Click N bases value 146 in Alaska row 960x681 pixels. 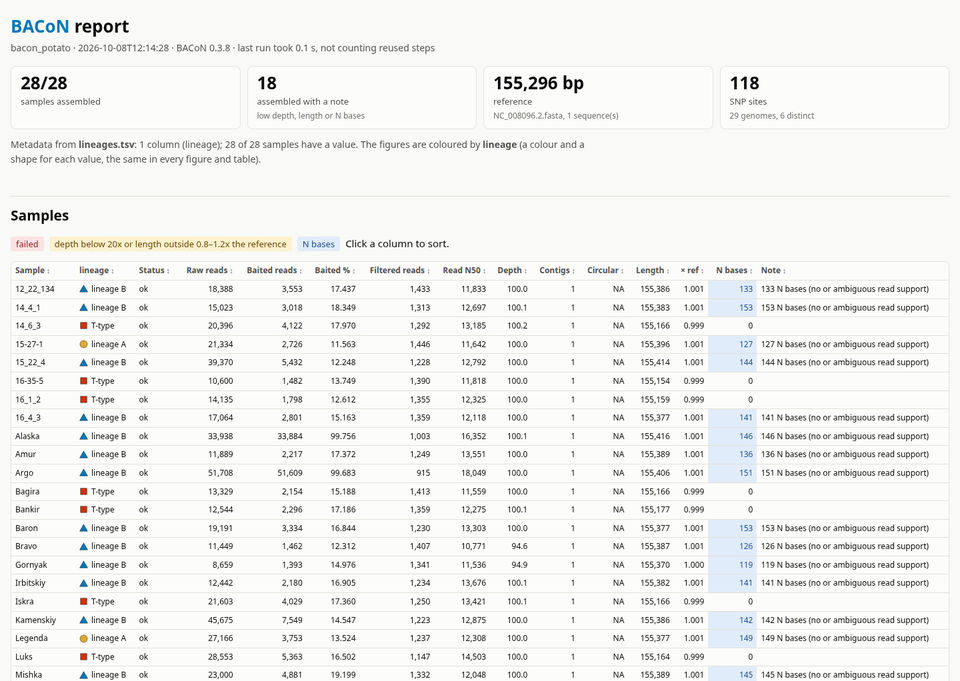(746, 436)
